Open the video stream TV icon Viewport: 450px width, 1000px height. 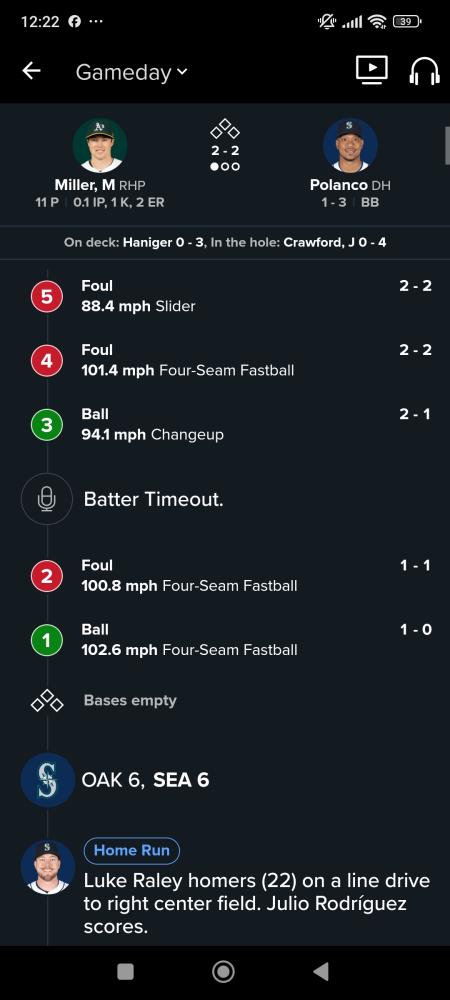[x=372, y=70]
